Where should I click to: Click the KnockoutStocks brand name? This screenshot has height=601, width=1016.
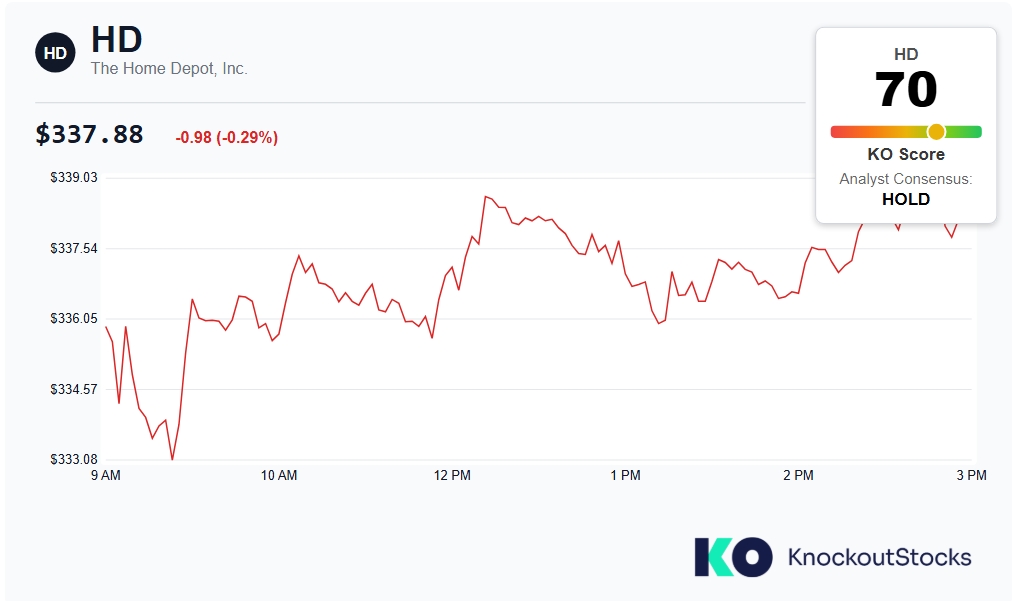(879, 557)
